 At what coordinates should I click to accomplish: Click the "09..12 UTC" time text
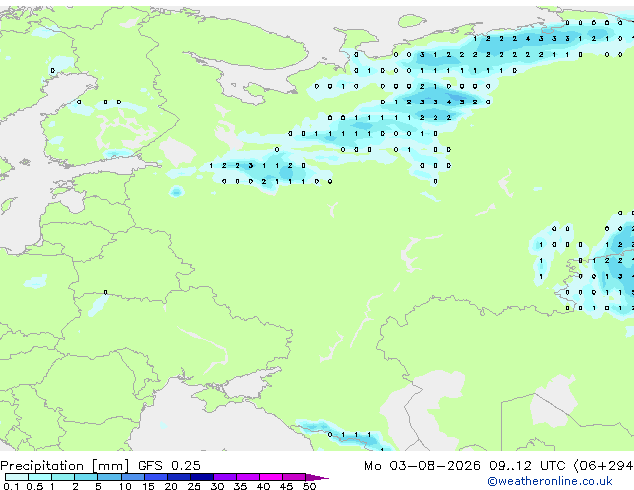[527, 466]
